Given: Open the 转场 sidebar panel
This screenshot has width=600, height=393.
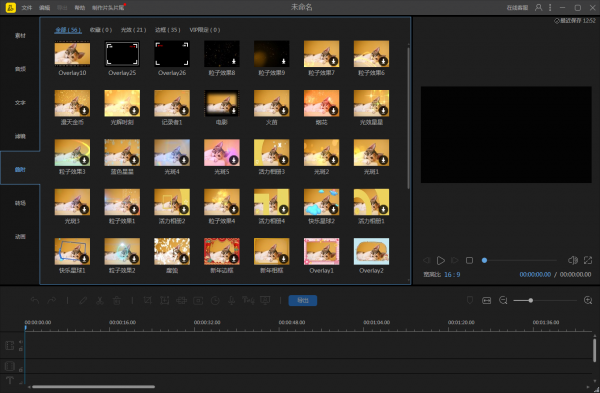Looking at the screenshot, I should (20, 203).
